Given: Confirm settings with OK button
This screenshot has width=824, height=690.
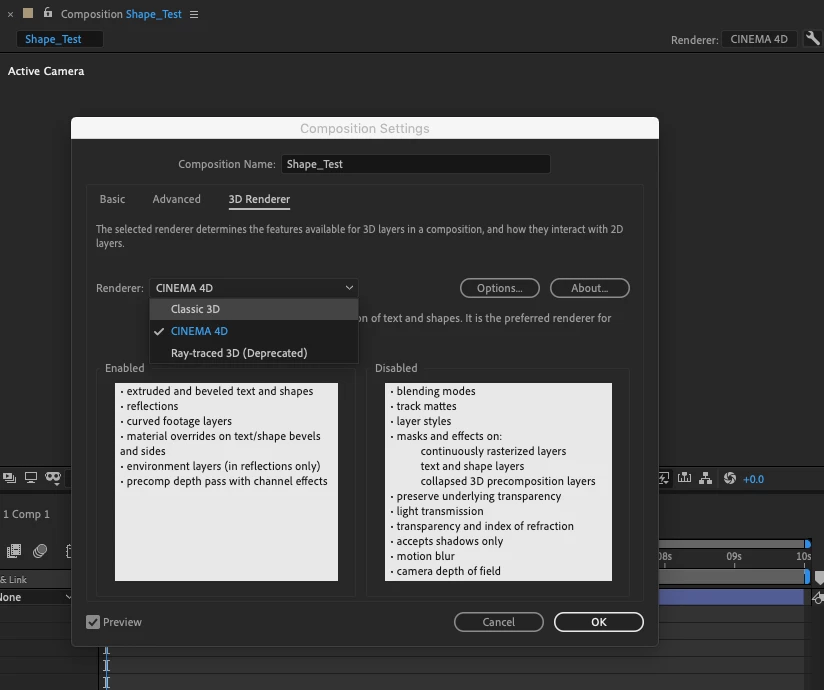Looking at the screenshot, I should coord(599,622).
